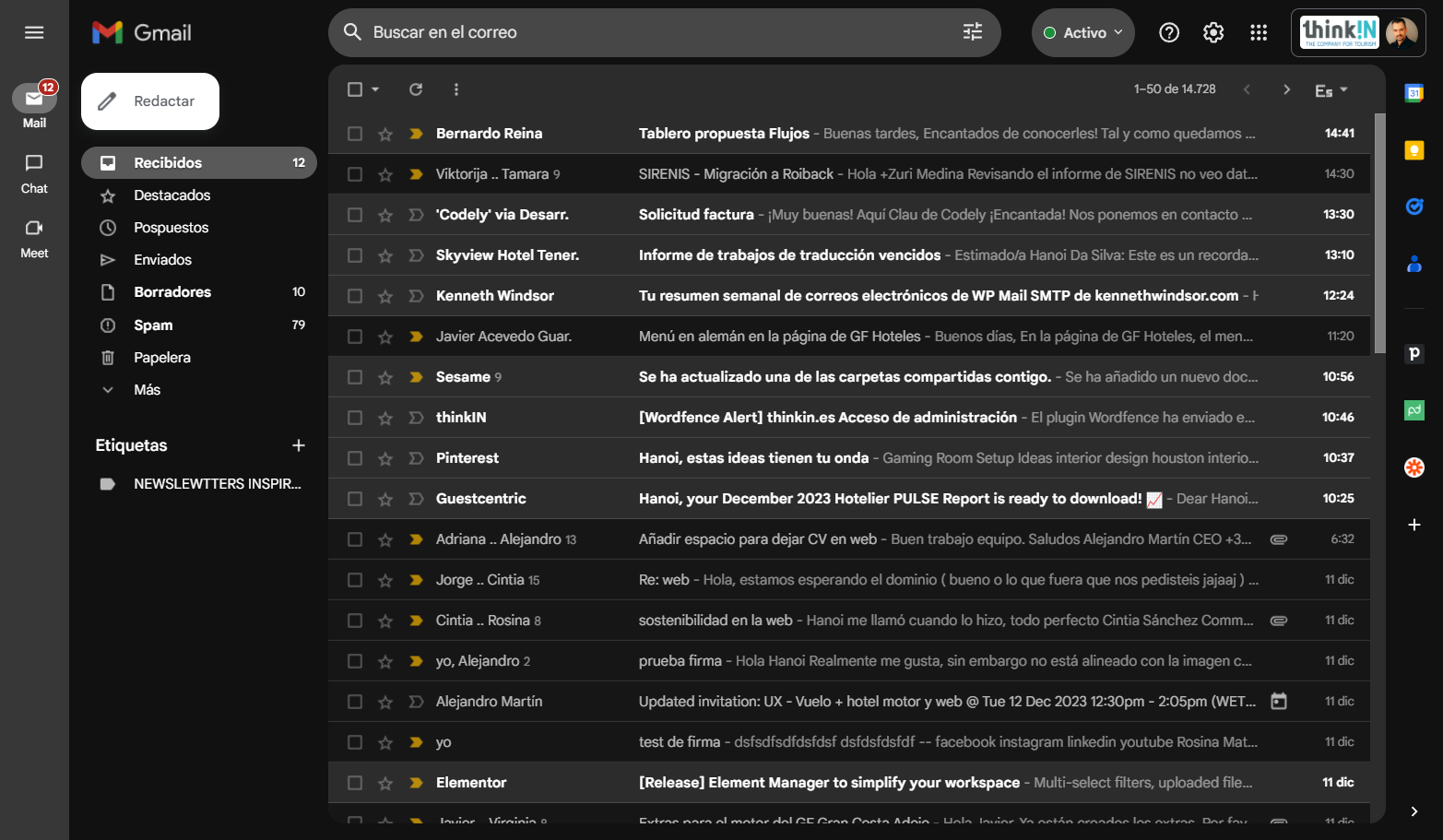Get add-ons with the plus icon

pos(1413,525)
